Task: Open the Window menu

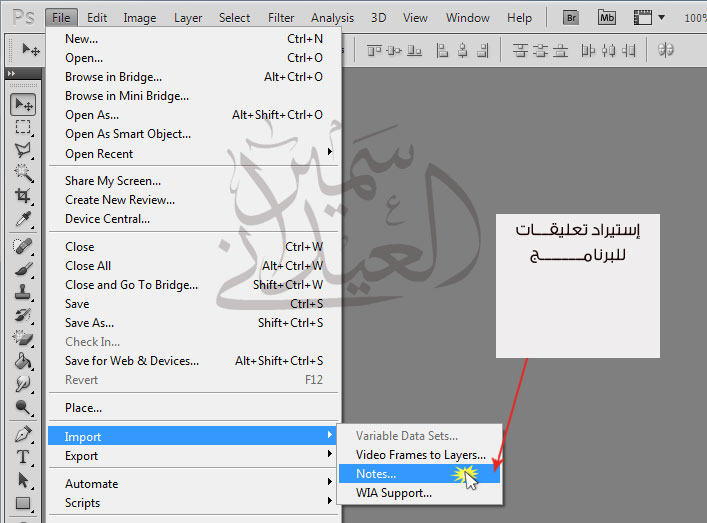Action: [x=468, y=18]
